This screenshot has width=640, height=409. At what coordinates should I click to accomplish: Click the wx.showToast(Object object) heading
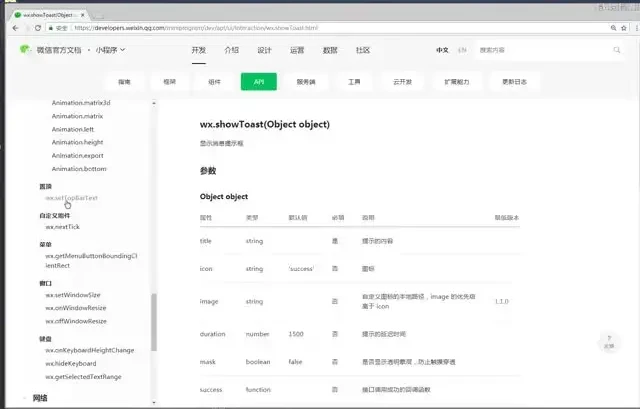pos(264,124)
